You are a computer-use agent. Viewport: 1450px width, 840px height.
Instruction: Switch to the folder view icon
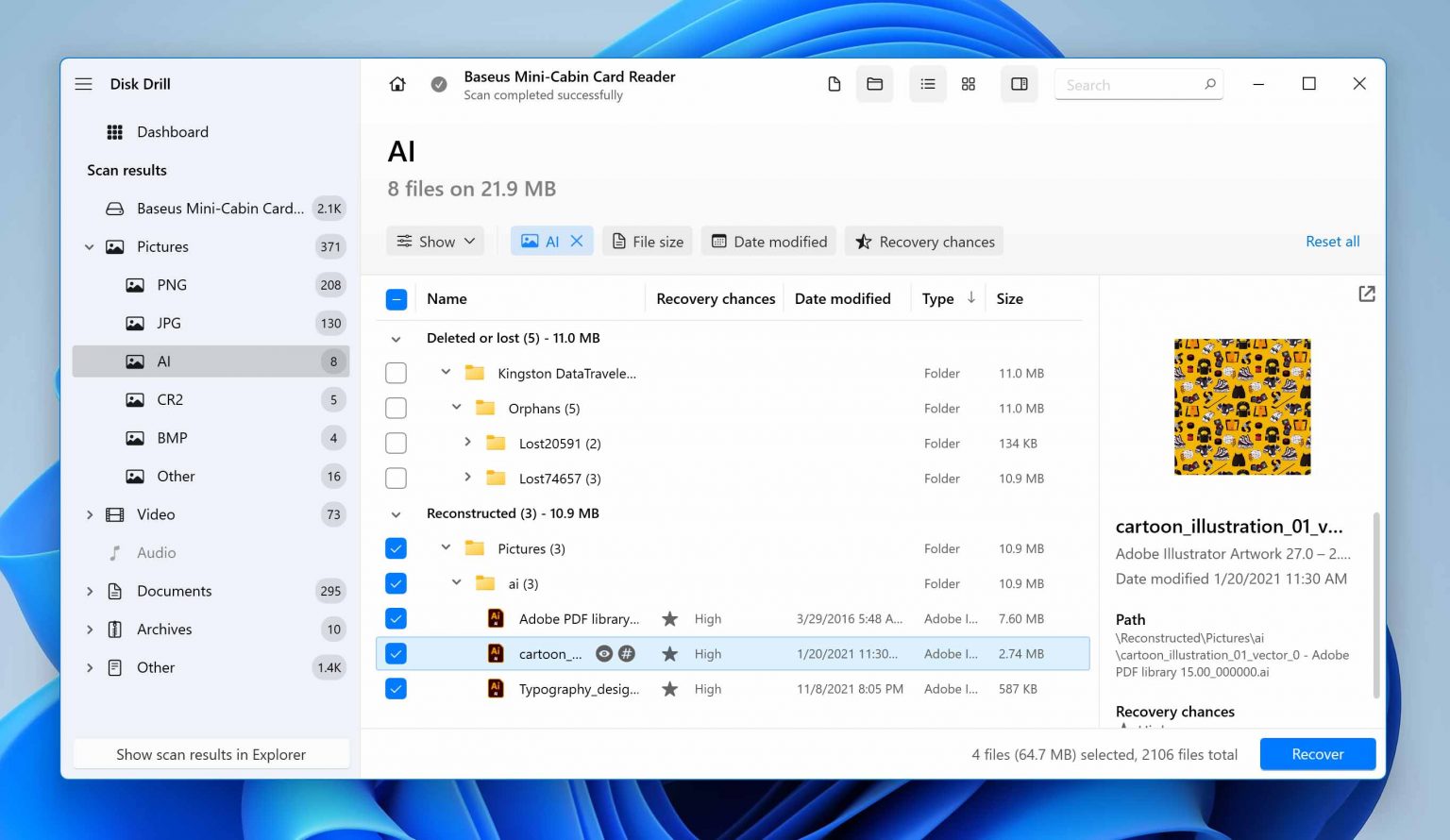point(875,84)
